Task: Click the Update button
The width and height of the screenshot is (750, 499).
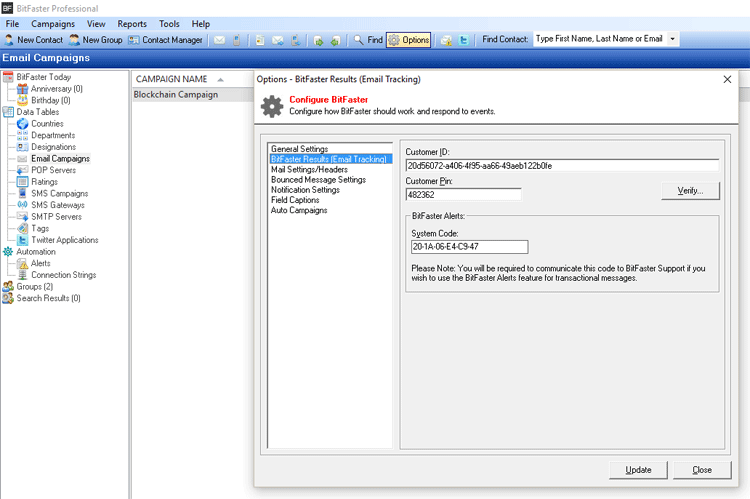Action: (638, 470)
